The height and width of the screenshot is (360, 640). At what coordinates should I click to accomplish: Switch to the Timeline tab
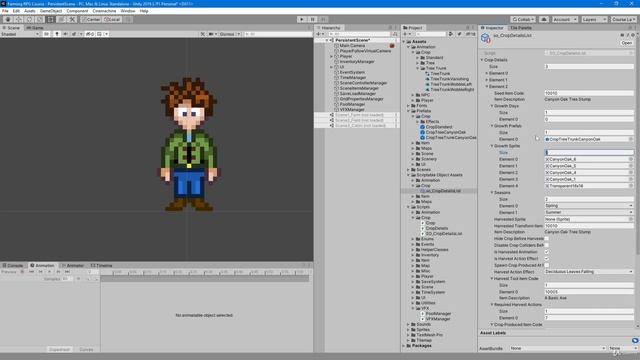[x=102, y=265]
